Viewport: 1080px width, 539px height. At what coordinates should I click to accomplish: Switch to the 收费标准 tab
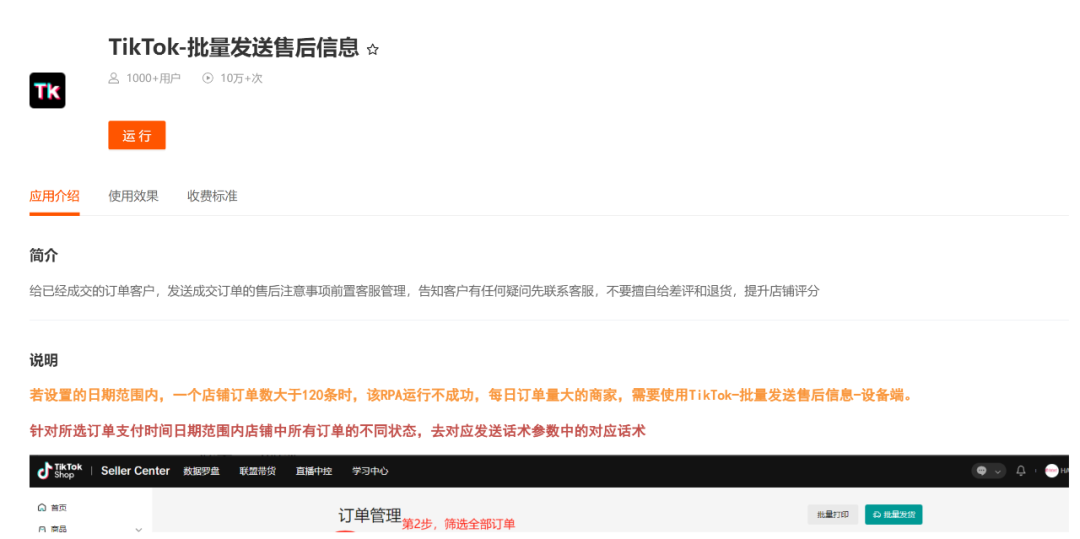click(x=212, y=196)
